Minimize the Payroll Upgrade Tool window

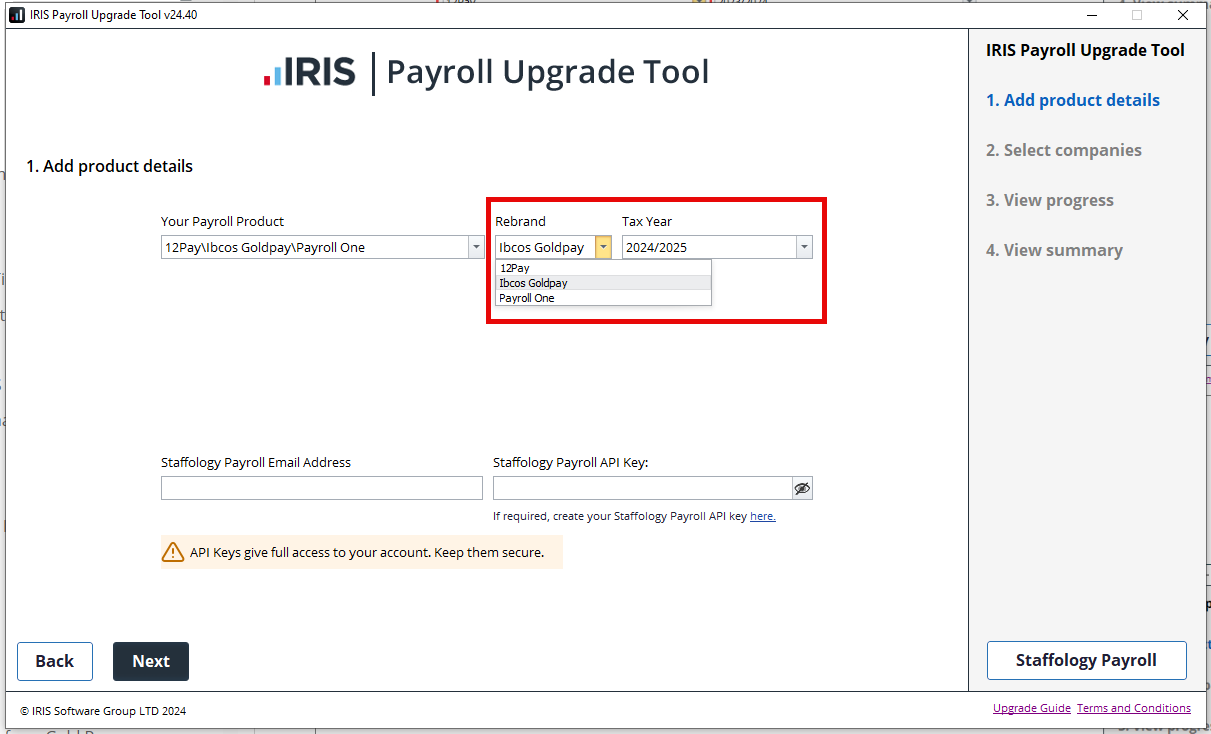[1092, 15]
